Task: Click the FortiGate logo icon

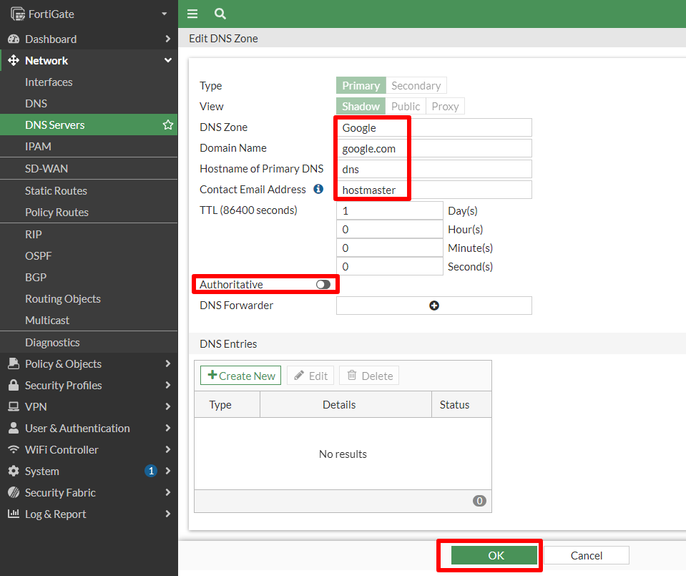Action: pyautogui.click(x=18, y=14)
